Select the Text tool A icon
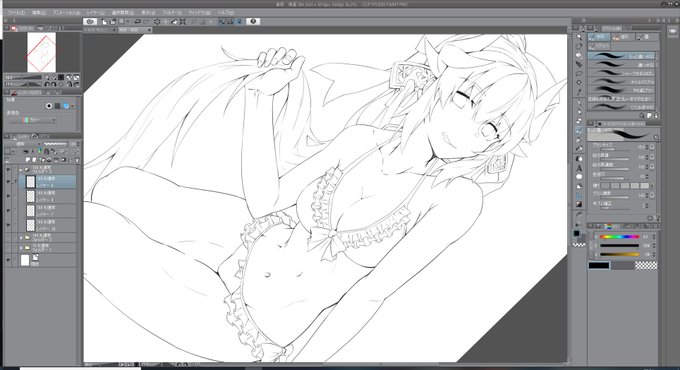The image size is (680, 370). tap(579, 168)
